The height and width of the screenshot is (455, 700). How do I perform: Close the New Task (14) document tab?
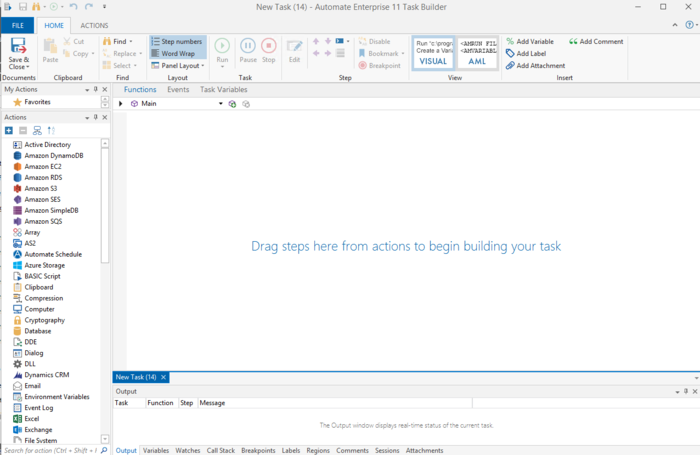[163, 377]
